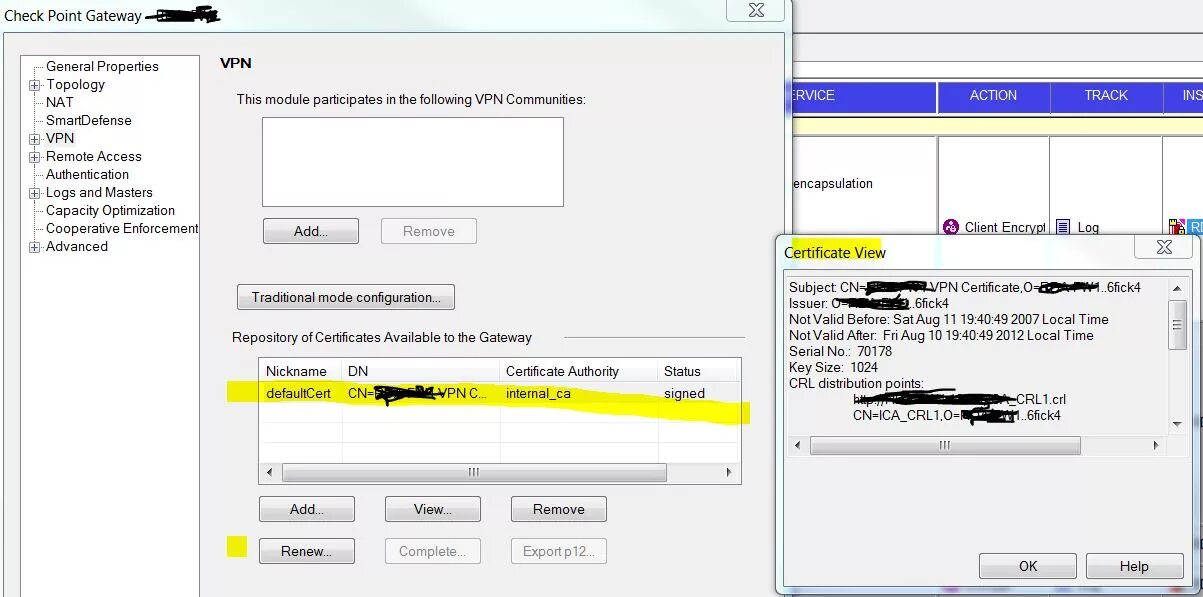Click the certificate table scroll-left arrow
The height and width of the screenshot is (597, 1203).
pyautogui.click(x=268, y=472)
